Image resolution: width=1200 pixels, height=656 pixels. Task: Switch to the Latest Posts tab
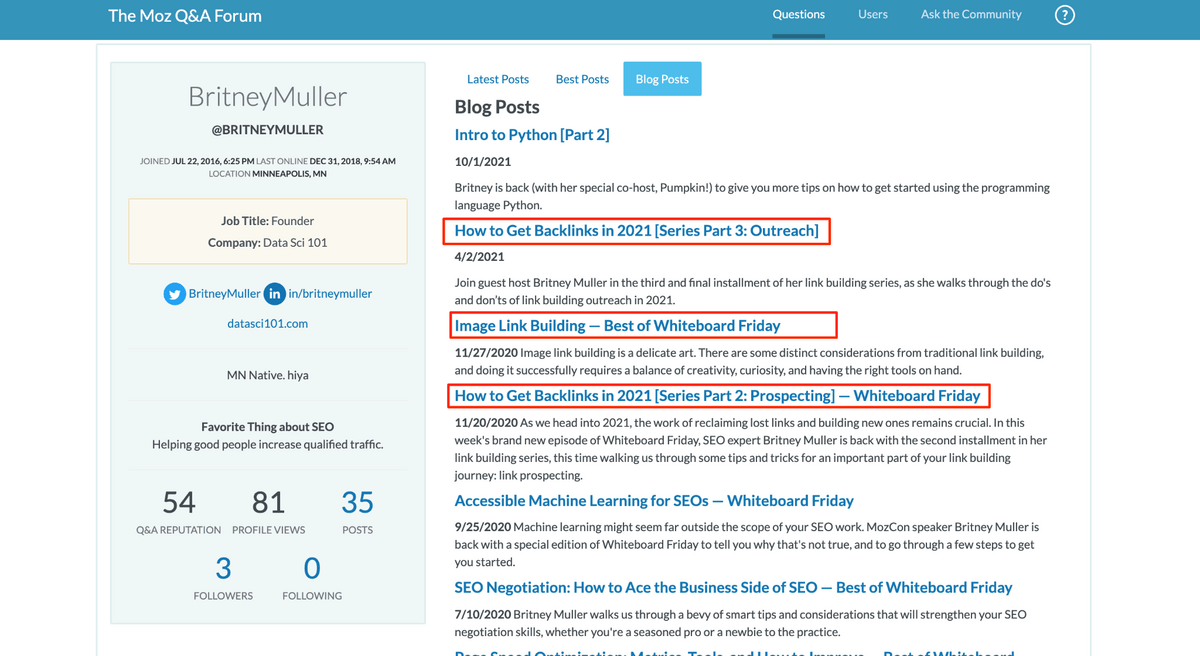(498, 79)
